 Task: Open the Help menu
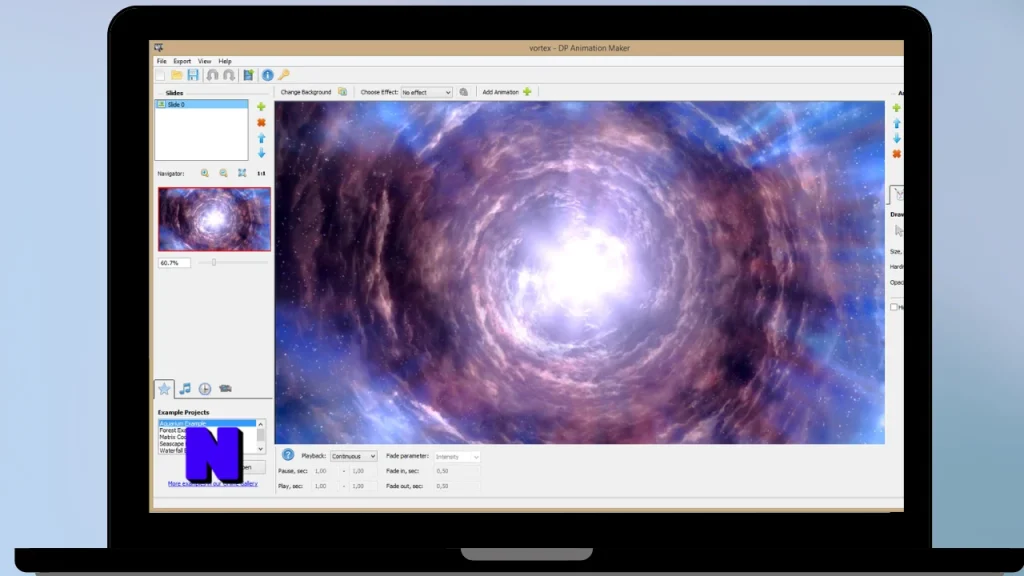tap(225, 61)
